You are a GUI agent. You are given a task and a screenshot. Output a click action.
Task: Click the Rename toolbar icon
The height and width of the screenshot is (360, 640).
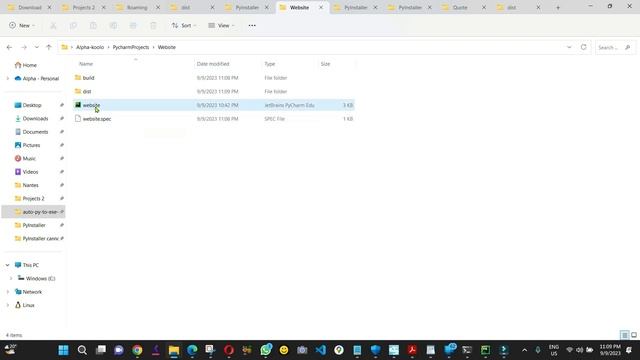113,25
